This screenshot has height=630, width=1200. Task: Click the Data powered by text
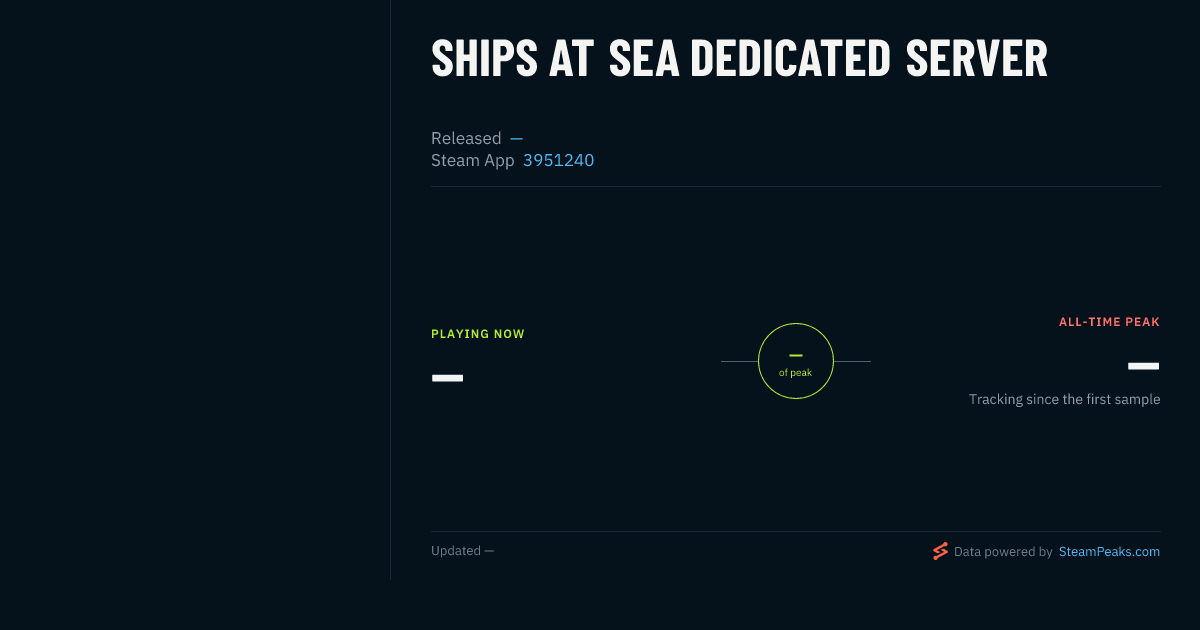[x=1003, y=551]
